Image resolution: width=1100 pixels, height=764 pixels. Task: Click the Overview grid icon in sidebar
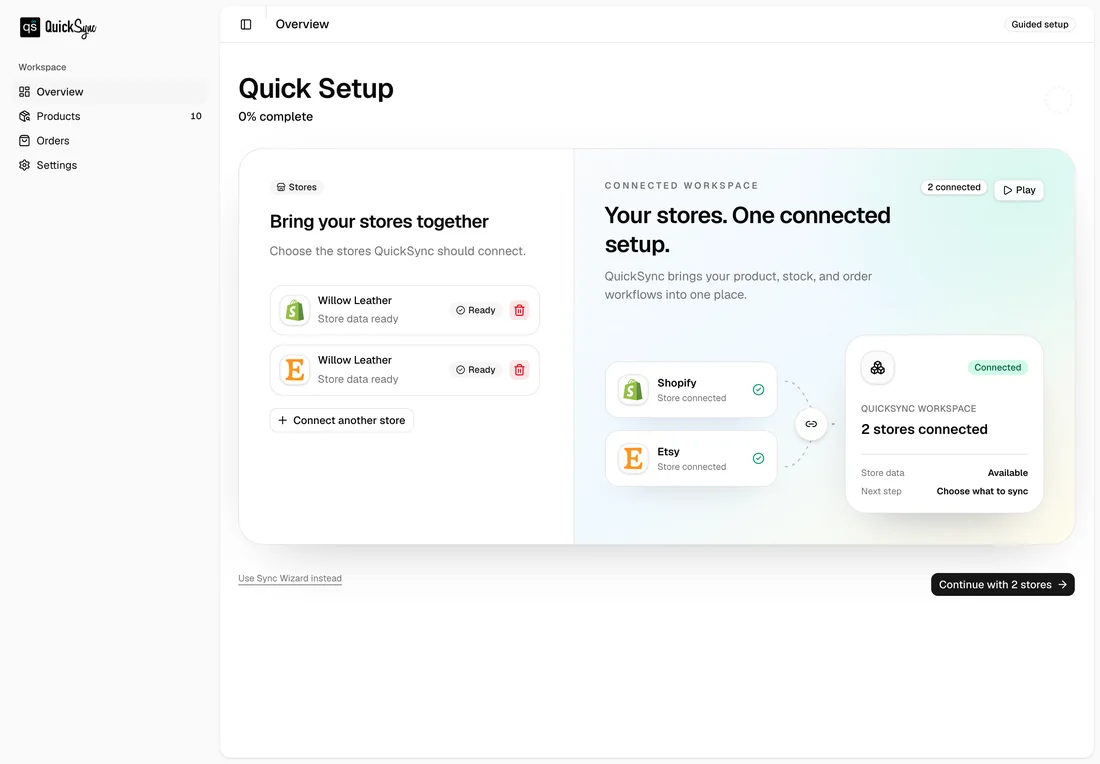point(25,92)
